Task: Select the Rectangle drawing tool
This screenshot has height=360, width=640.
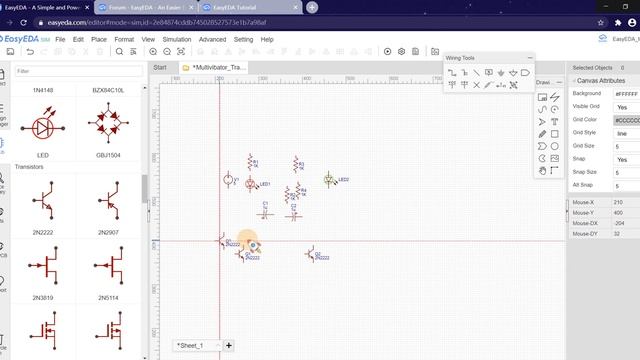Action: click(x=554, y=134)
